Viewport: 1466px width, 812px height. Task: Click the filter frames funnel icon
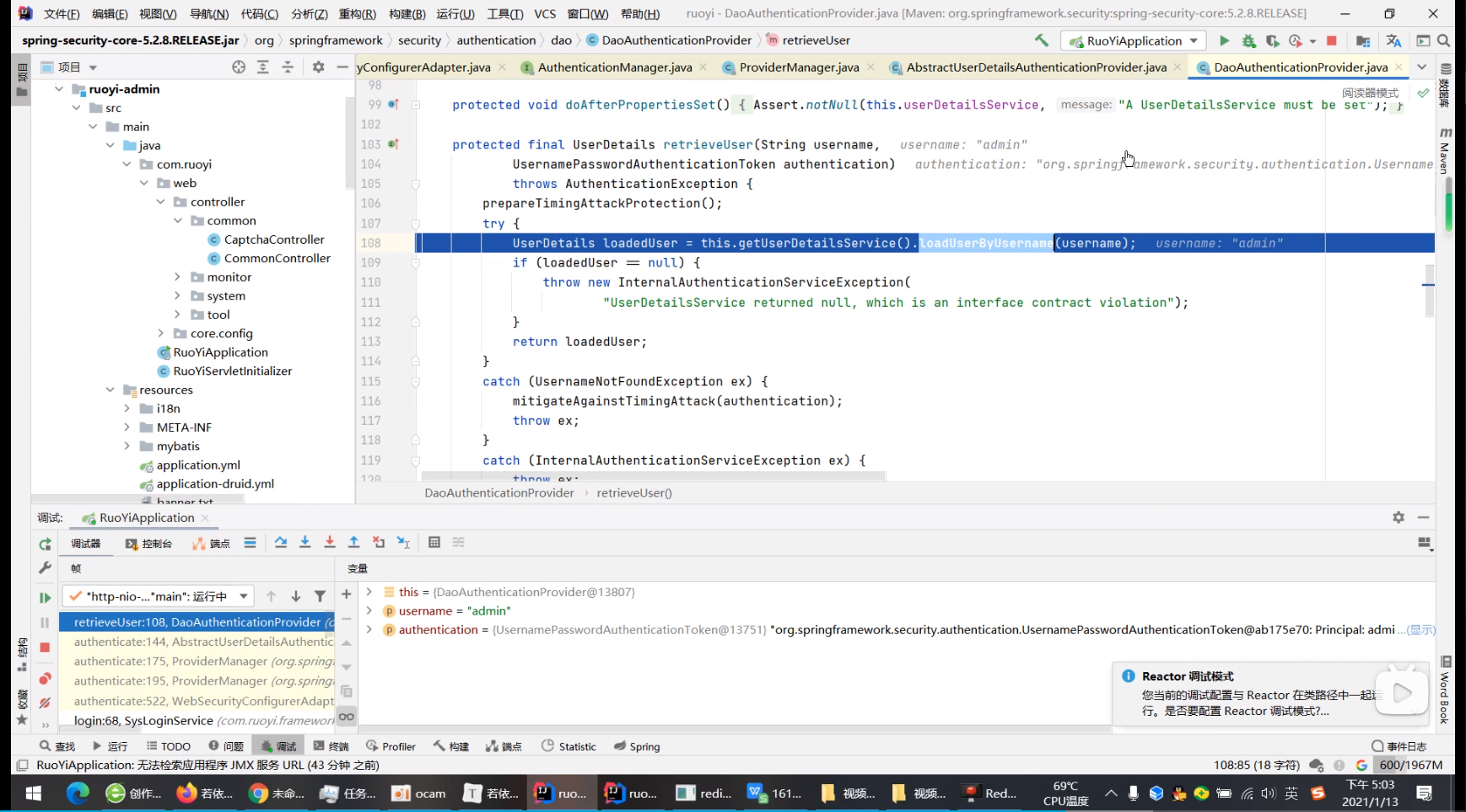point(320,596)
